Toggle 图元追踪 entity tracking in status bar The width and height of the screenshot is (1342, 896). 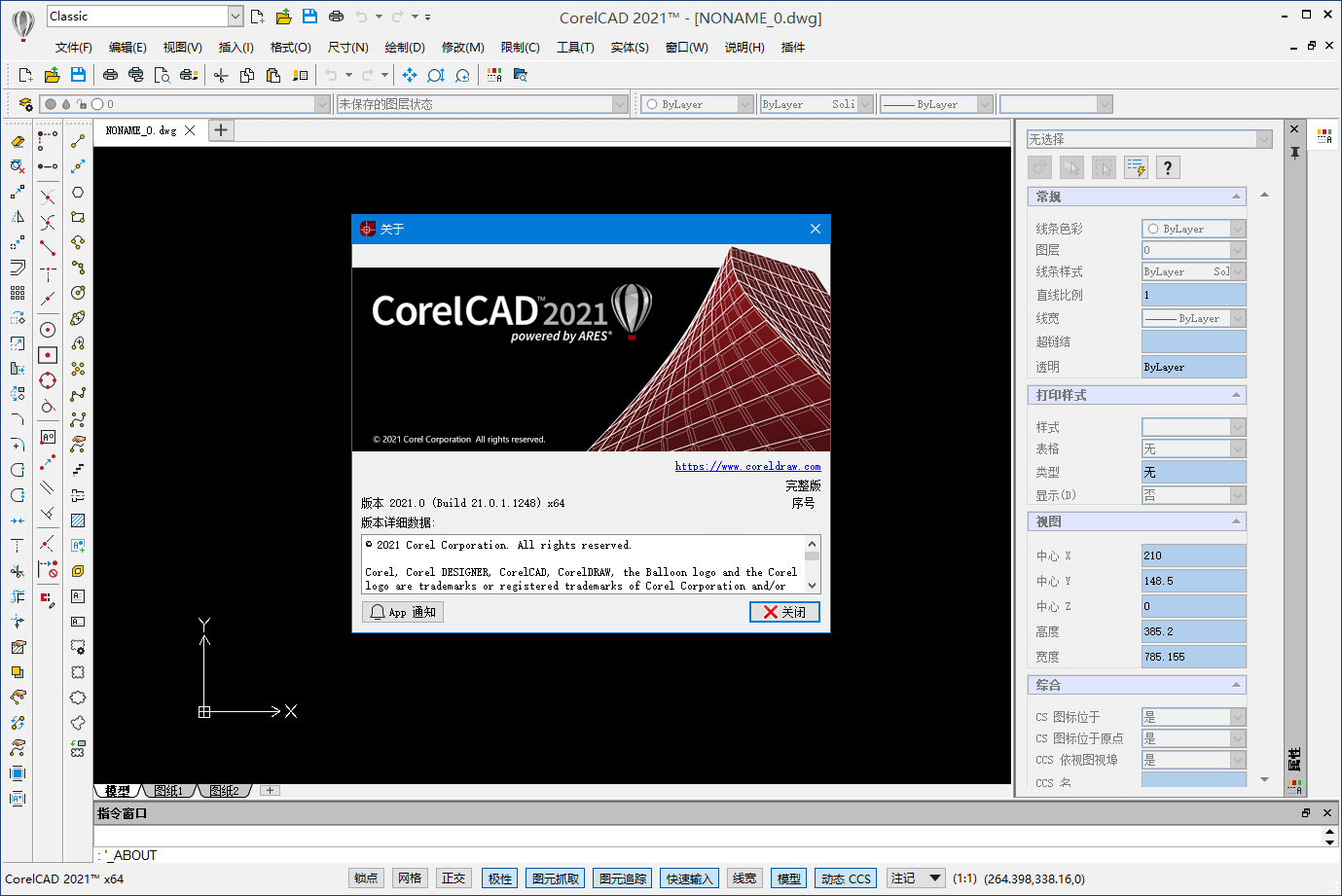point(623,878)
